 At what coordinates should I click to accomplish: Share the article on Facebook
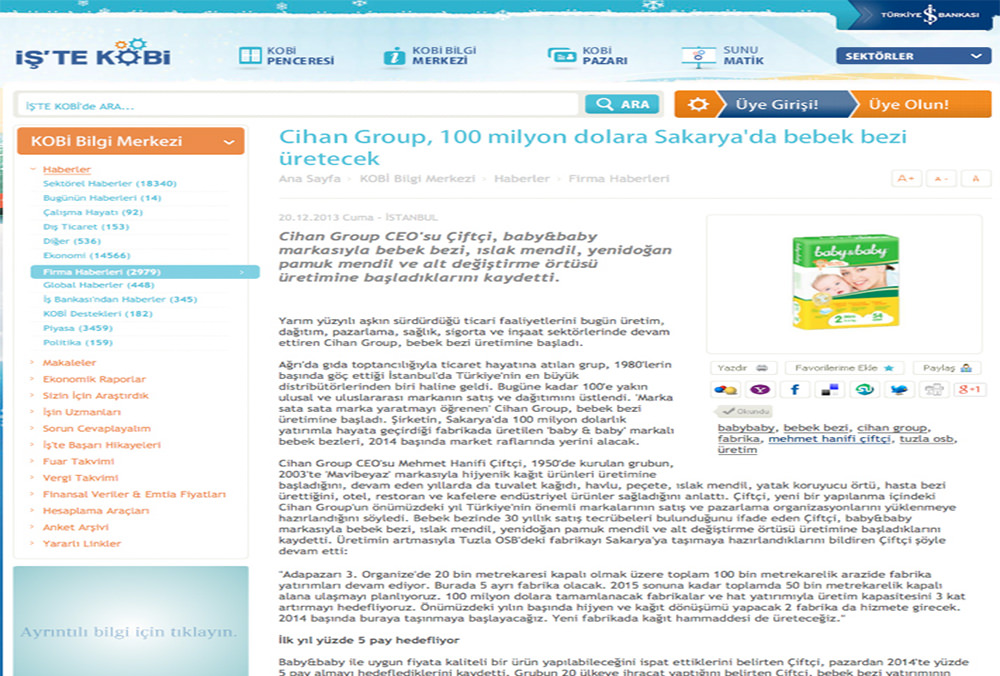pyautogui.click(x=795, y=390)
